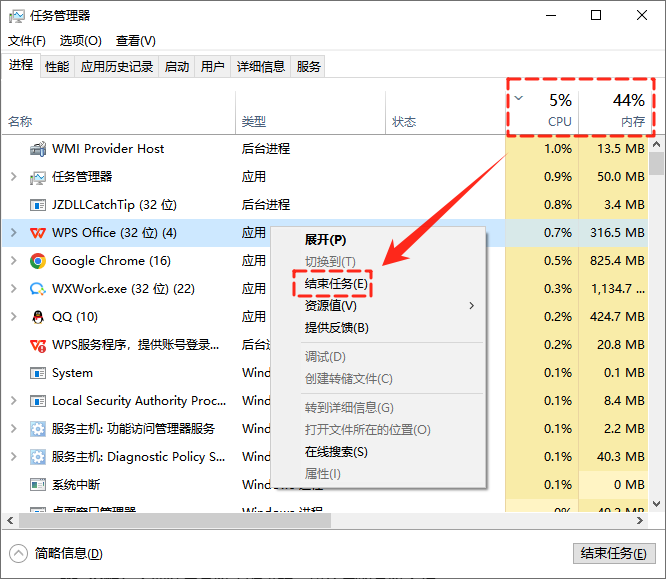Click the 后台进程 type of JZDLLCatchTip
The height and width of the screenshot is (579, 666).
(x=266, y=205)
